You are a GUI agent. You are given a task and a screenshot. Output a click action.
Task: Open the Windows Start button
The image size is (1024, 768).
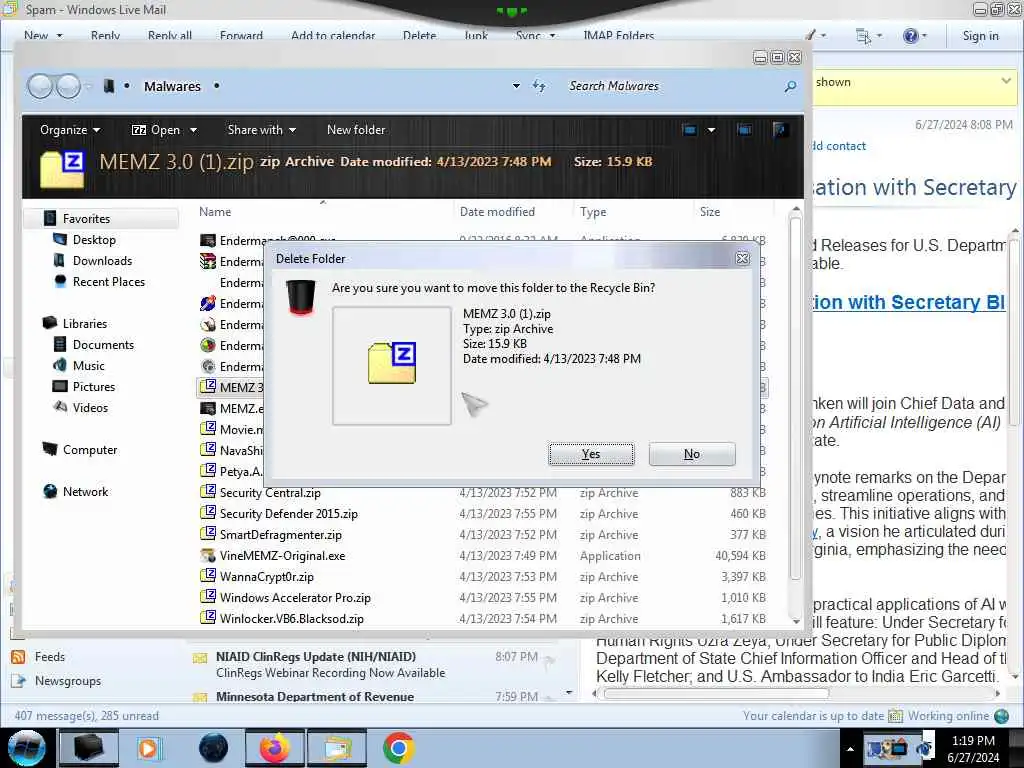click(26, 748)
